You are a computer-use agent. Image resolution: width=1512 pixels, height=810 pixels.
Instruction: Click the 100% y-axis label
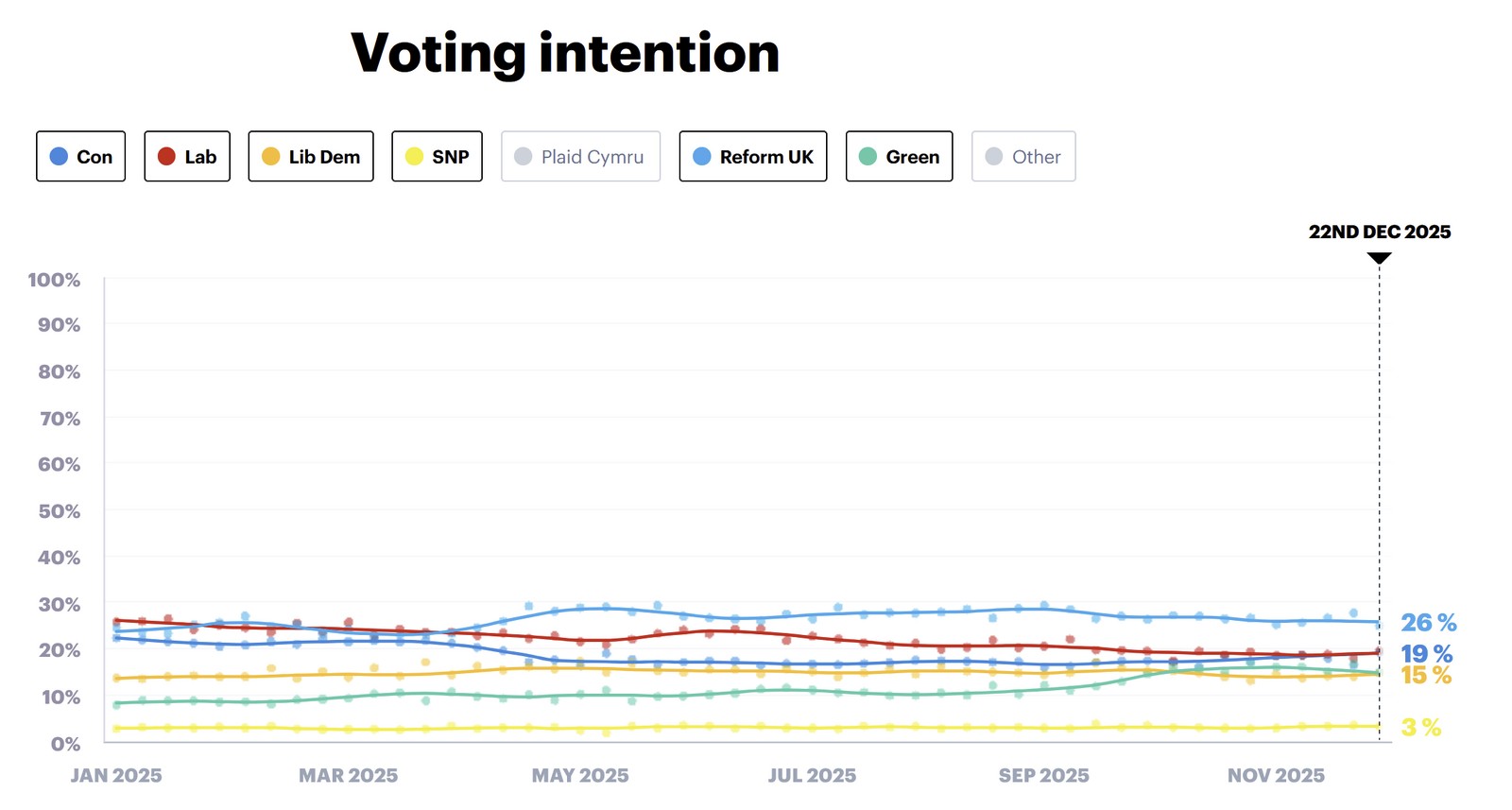tap(54, 280)
